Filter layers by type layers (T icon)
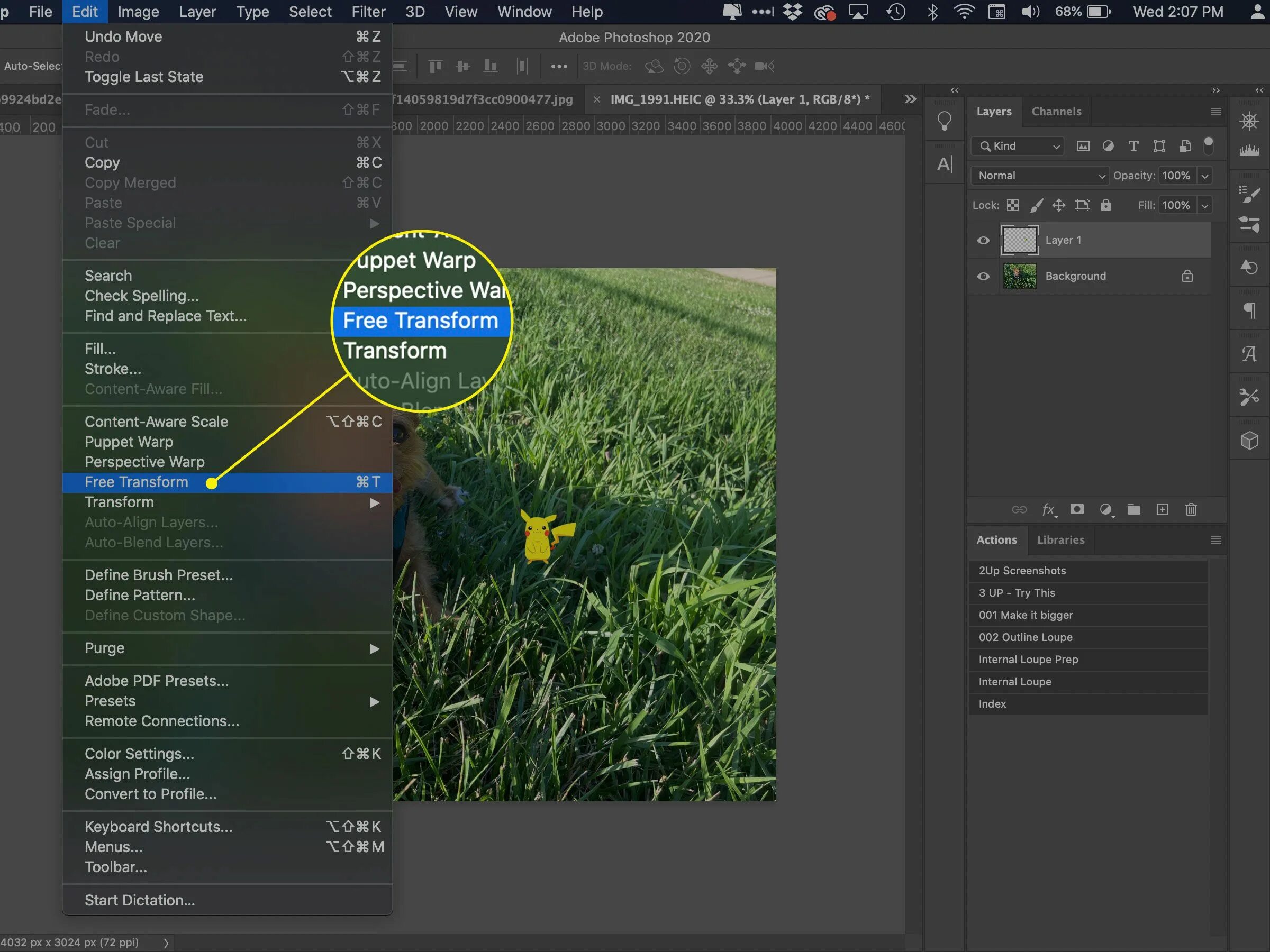The height and width of the screenshot is (952, 1270). [x=1133, y=147]
